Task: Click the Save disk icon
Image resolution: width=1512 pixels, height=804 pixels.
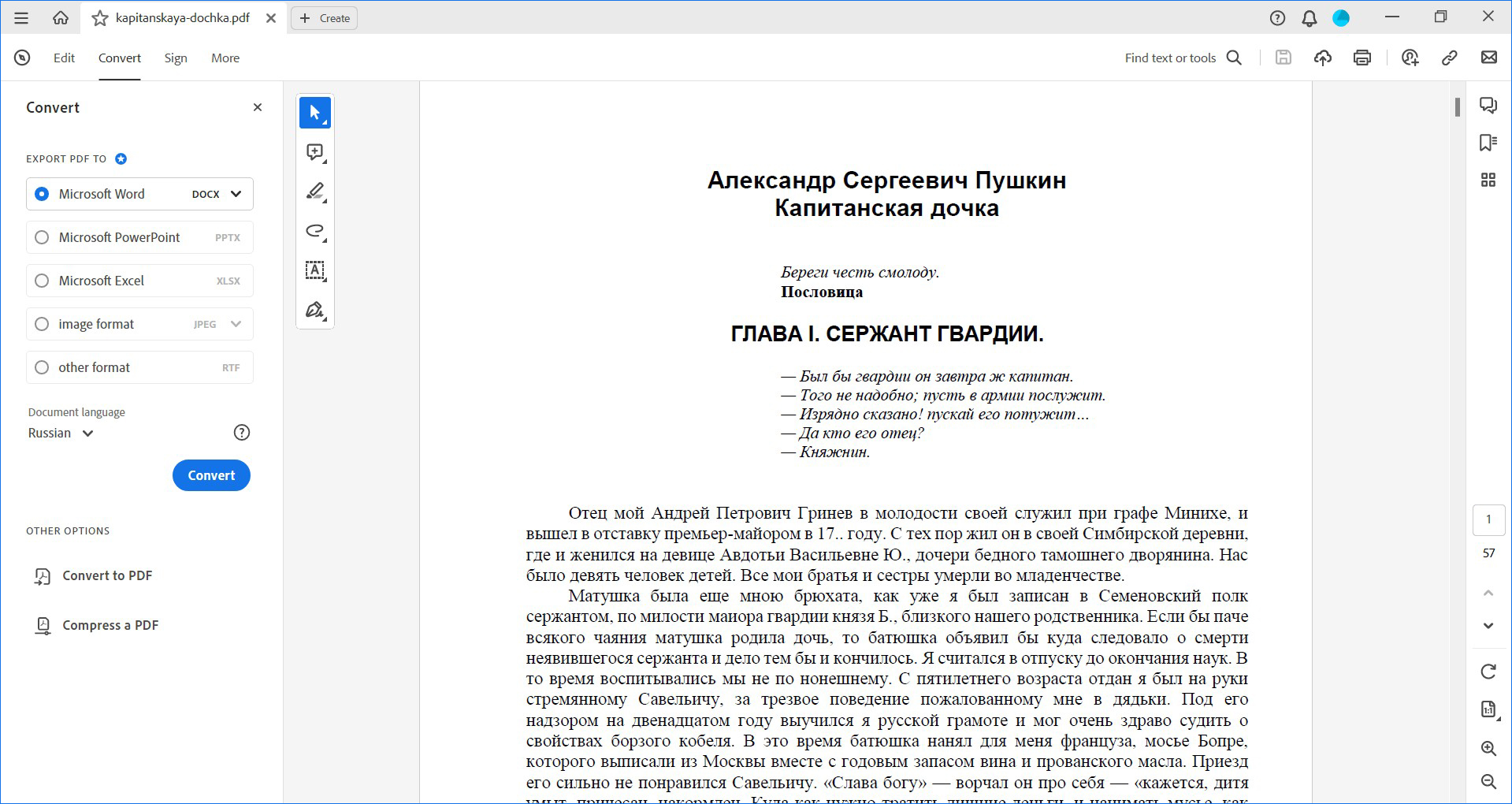Action: (1284, 58)
